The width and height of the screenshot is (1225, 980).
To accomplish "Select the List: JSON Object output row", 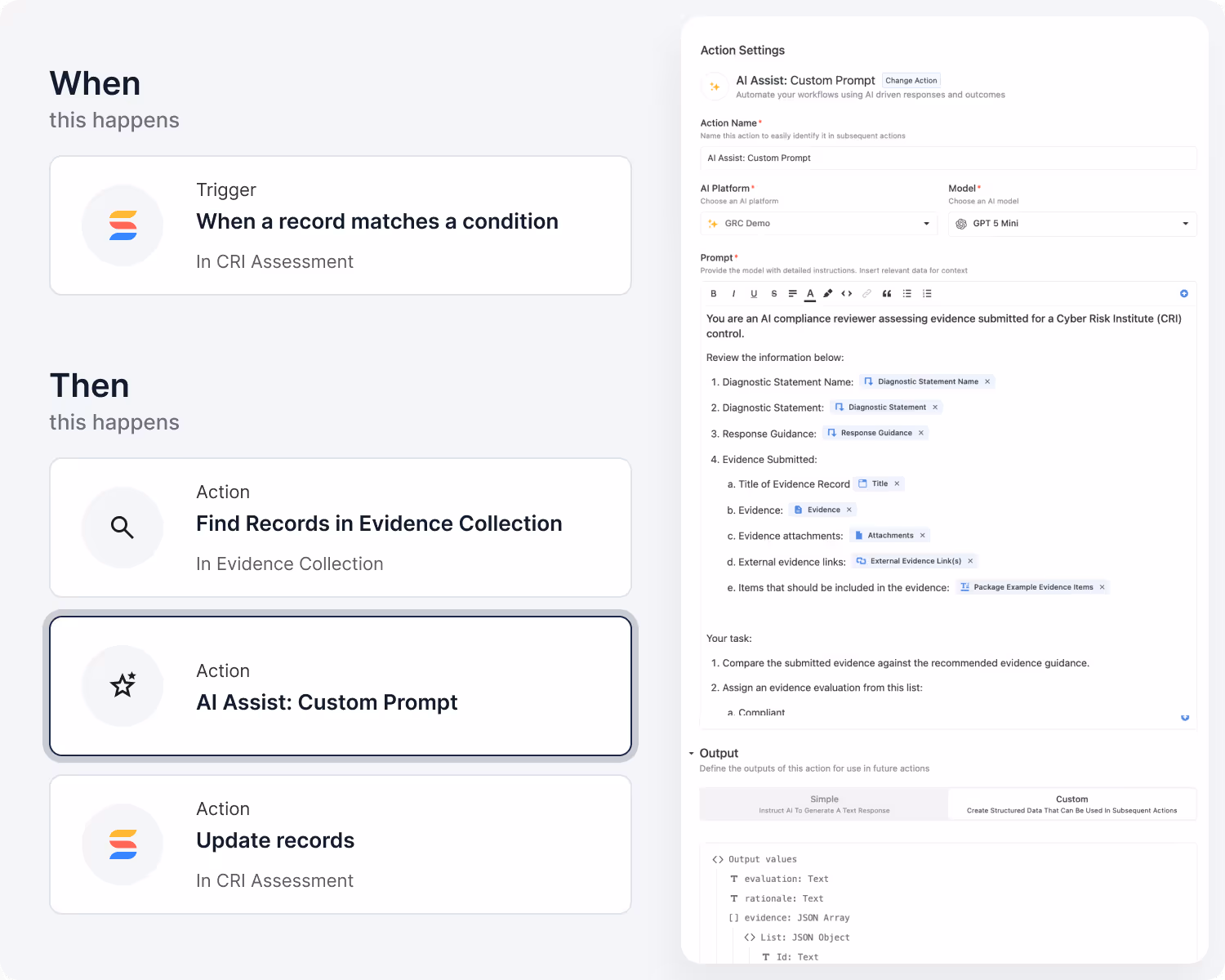I will [x=797, y=938].
